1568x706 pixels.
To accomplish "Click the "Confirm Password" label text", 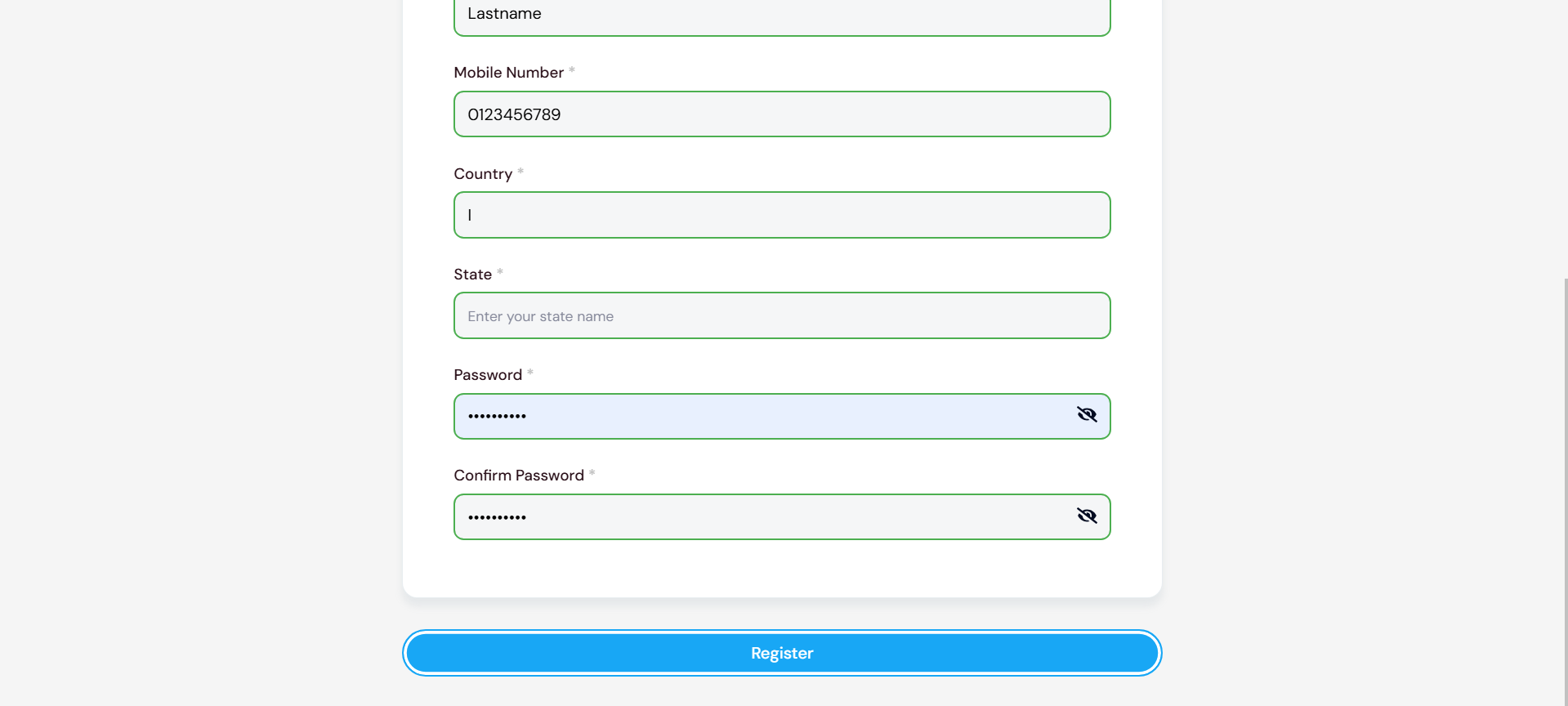I will point(519,476).
